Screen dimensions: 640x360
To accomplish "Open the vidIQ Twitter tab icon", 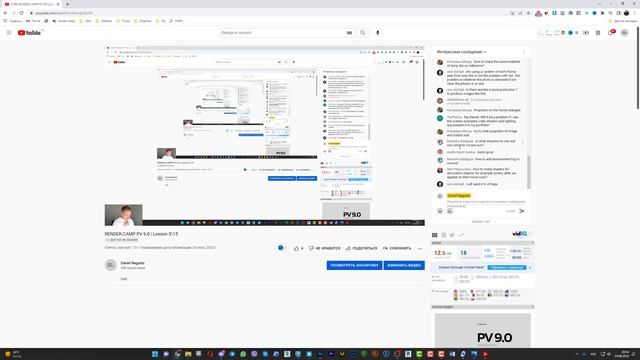I will [x=452, y=235].
